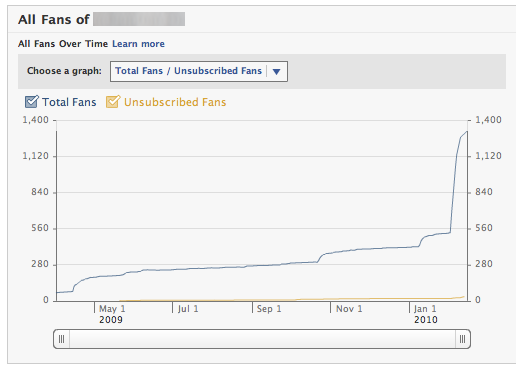The height and width of the screenshot is (376, 516).
Task: Click the right range slider handle
Action: tap(463, 339)
